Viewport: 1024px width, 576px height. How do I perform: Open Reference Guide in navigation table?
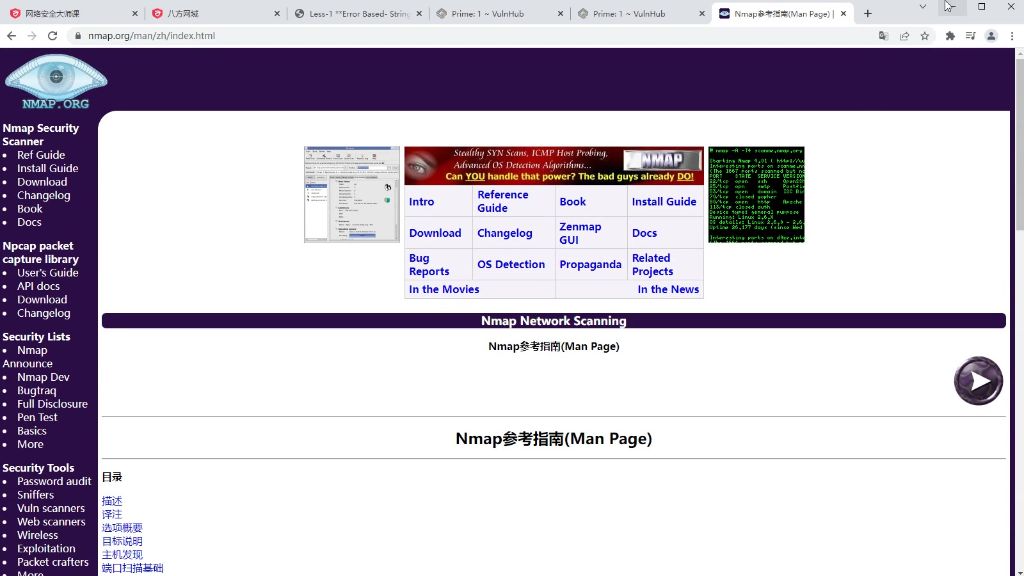tap(503, 201)
